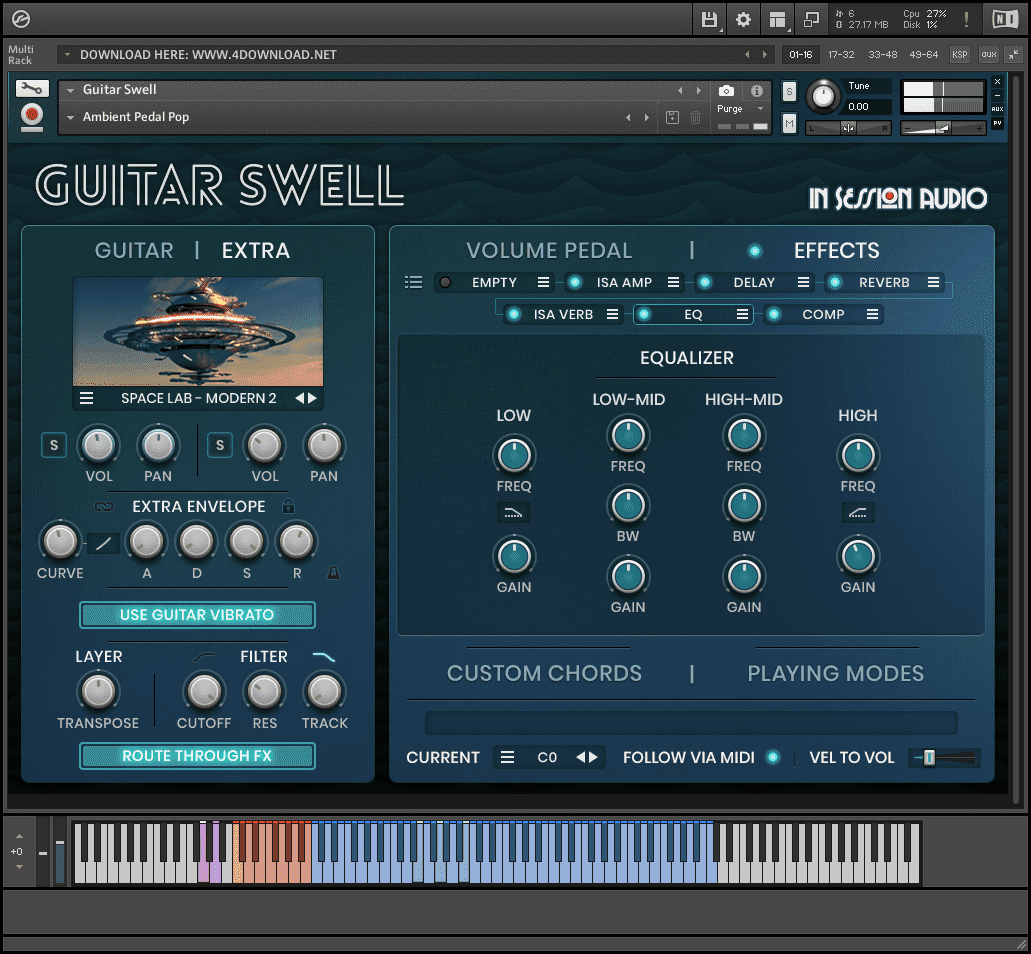1031x954 pixels.
Task: Click the Native Instruments NI logo
Action: point(1005,20)
